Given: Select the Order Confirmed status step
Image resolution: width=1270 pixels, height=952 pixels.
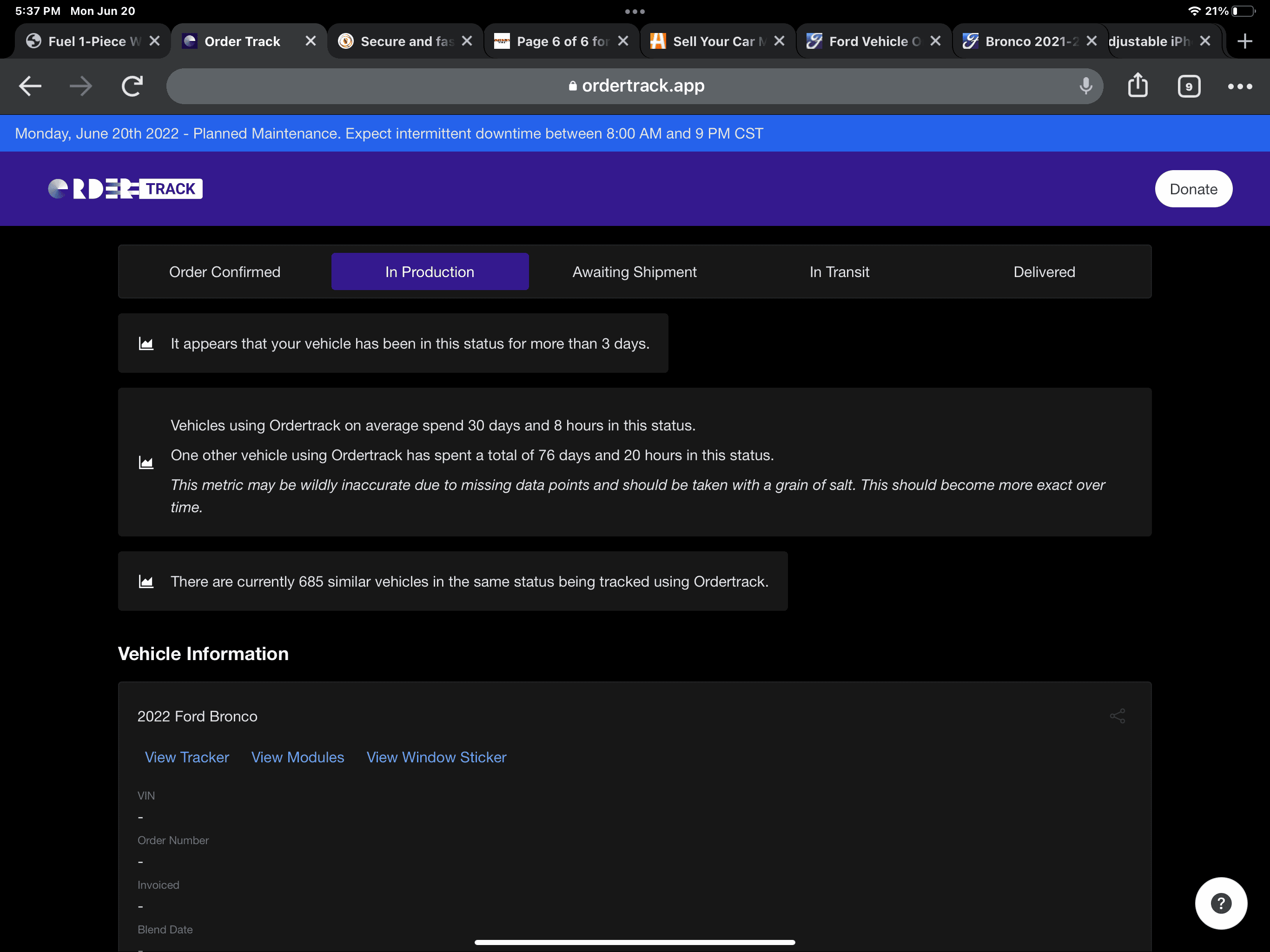Looking at the screenshot, I should [225, 271].
